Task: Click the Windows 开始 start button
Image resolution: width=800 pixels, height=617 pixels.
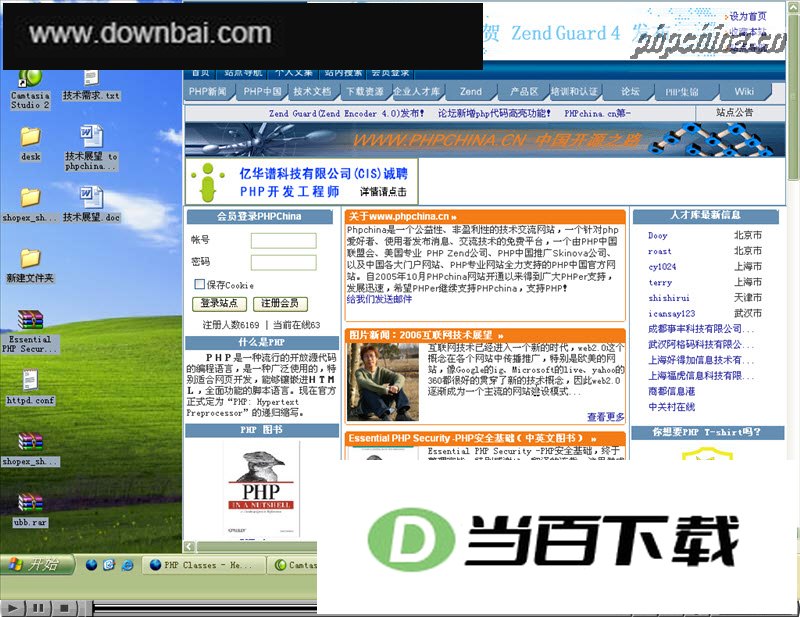Action: 37,564
